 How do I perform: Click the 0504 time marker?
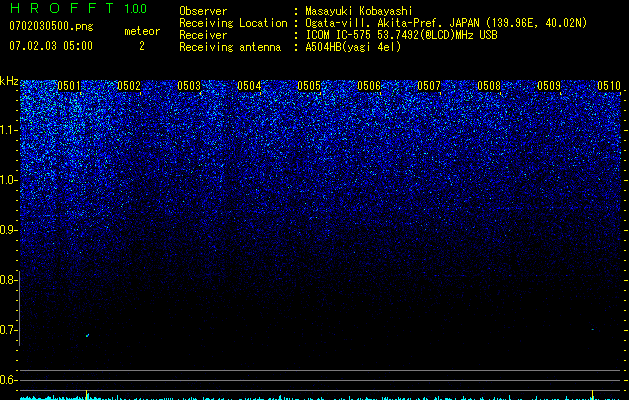[249, 86]
